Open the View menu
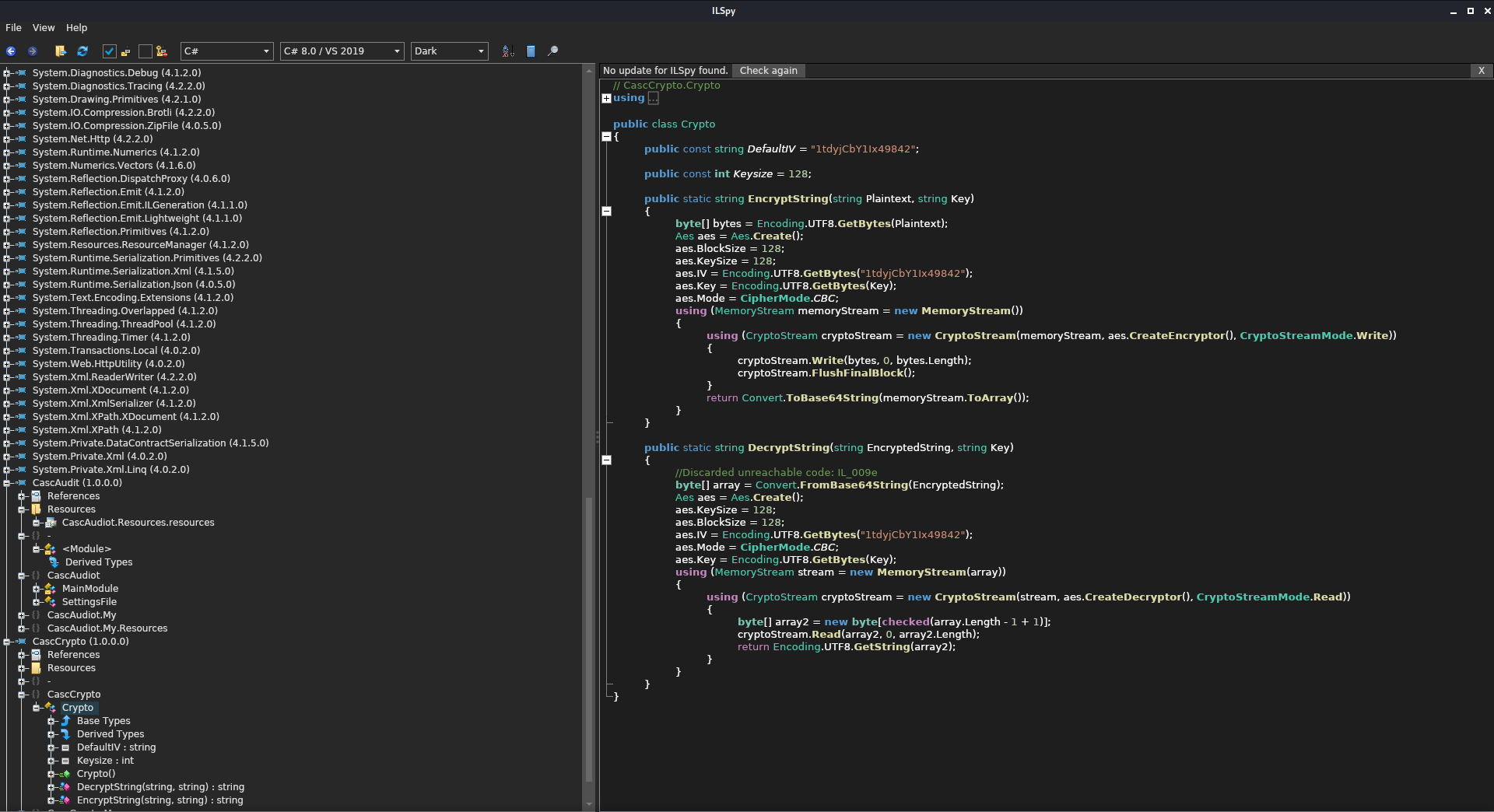 click(x=44, y=28)
